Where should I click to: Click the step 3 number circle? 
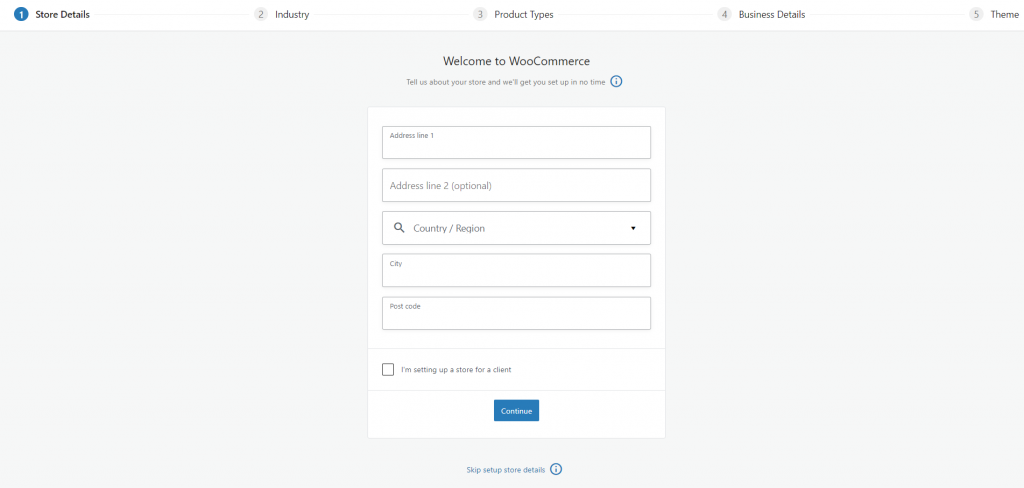pos(480,15)
